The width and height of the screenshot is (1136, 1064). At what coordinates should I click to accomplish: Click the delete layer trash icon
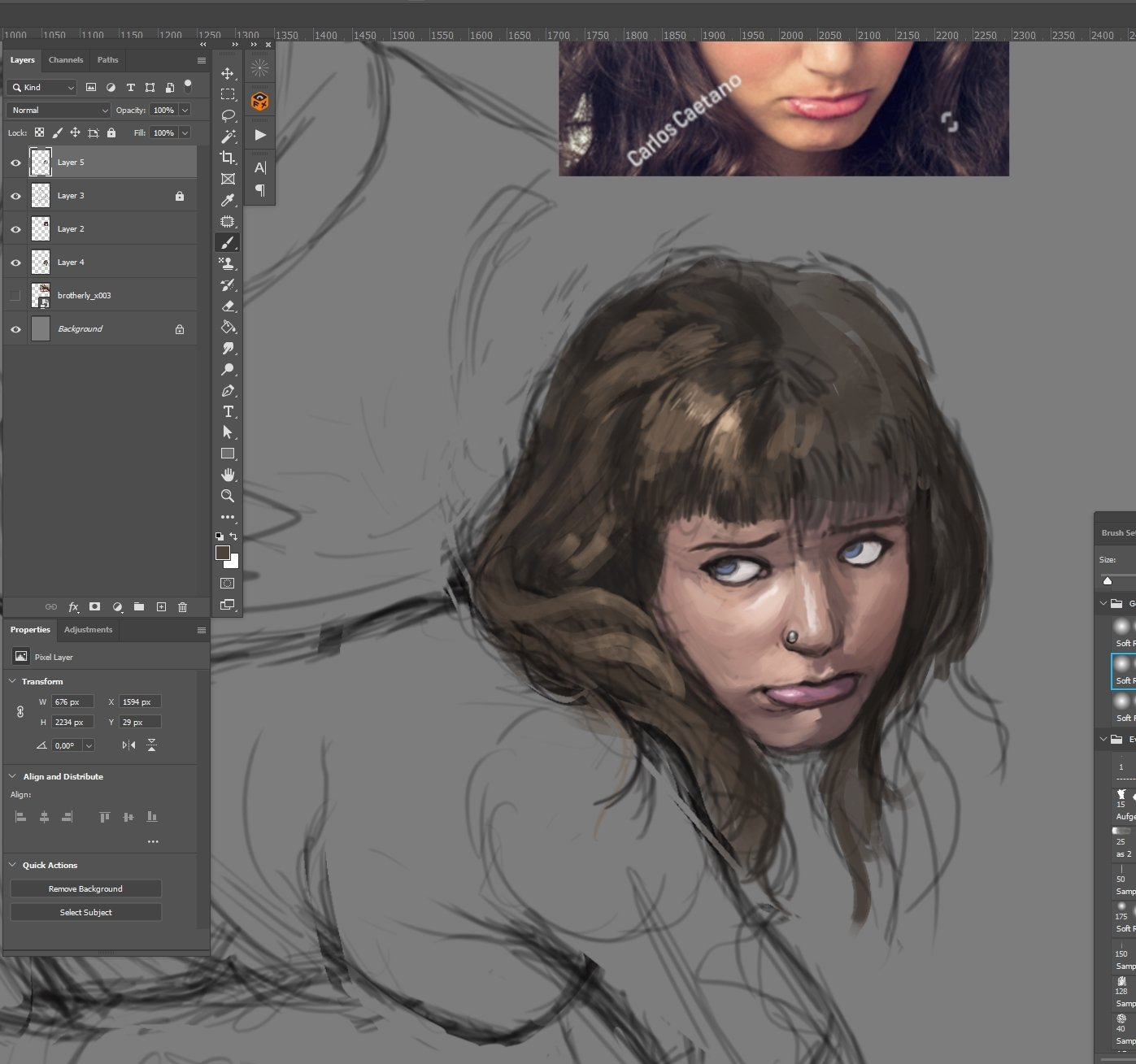(x=182, y=607)
